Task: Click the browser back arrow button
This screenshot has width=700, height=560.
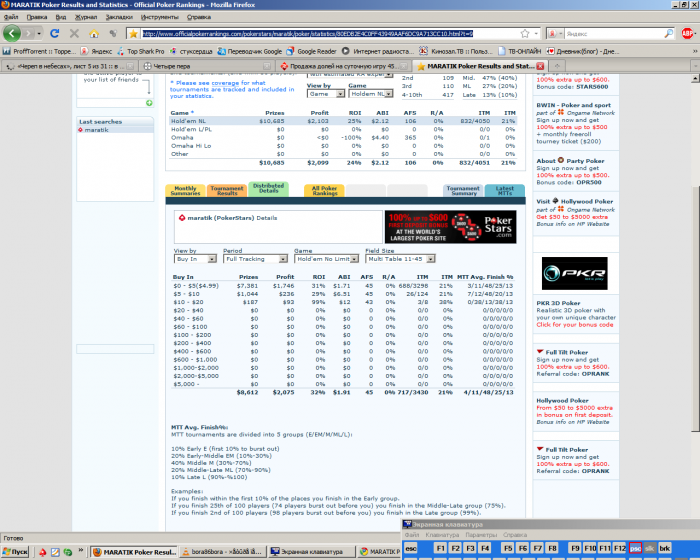Action: [12, 33]
